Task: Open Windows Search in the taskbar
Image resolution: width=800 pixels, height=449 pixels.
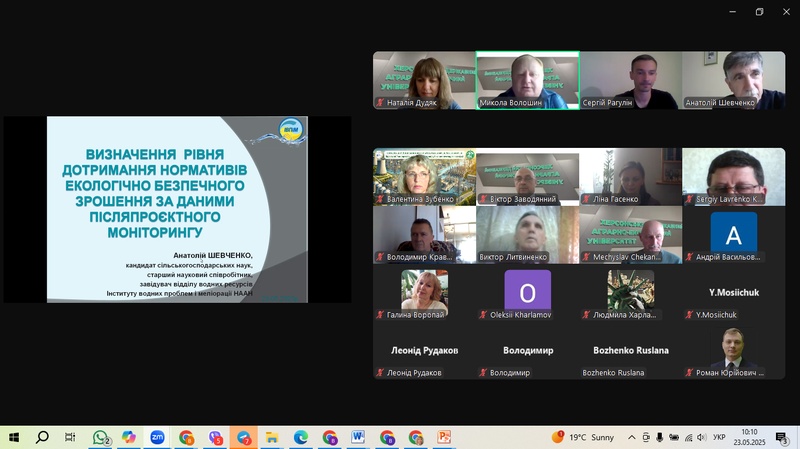Action: pos(42,437)
